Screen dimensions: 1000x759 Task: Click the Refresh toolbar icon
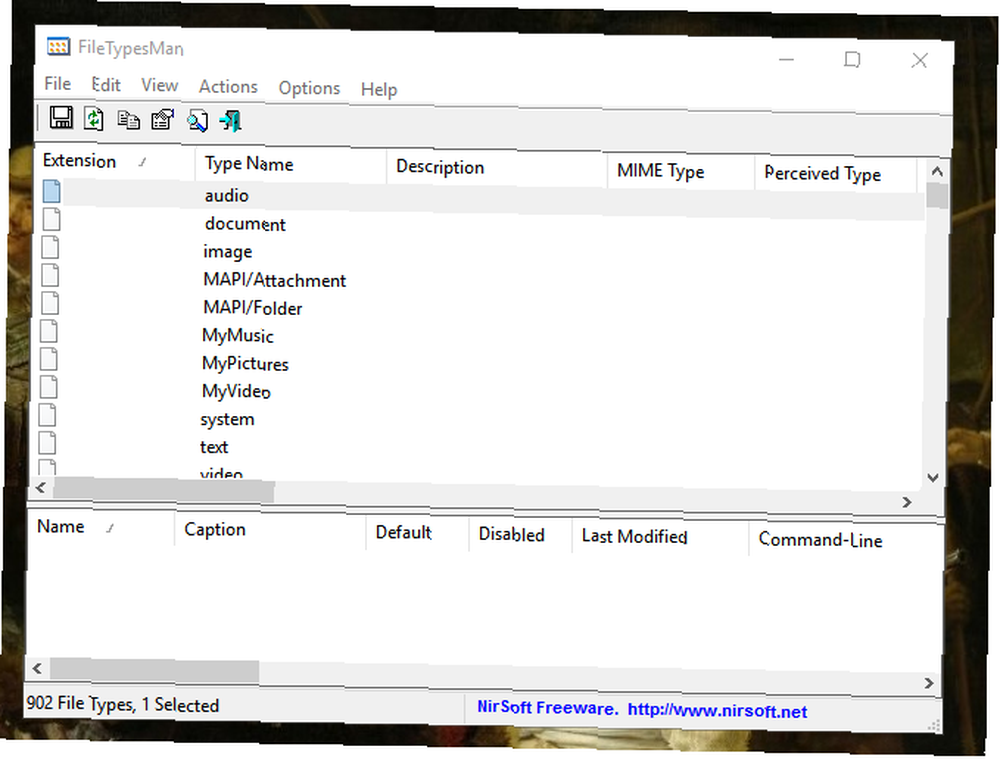(94, 119)
